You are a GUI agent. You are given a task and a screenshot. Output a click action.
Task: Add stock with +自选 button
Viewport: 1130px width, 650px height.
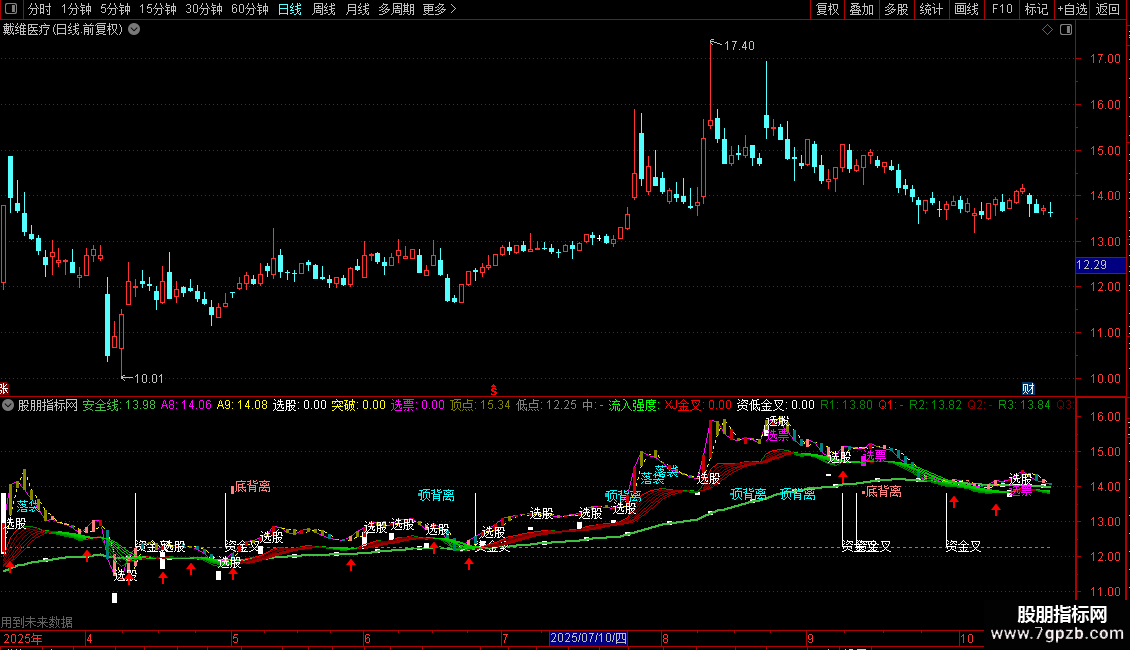tap(1072, 9)
